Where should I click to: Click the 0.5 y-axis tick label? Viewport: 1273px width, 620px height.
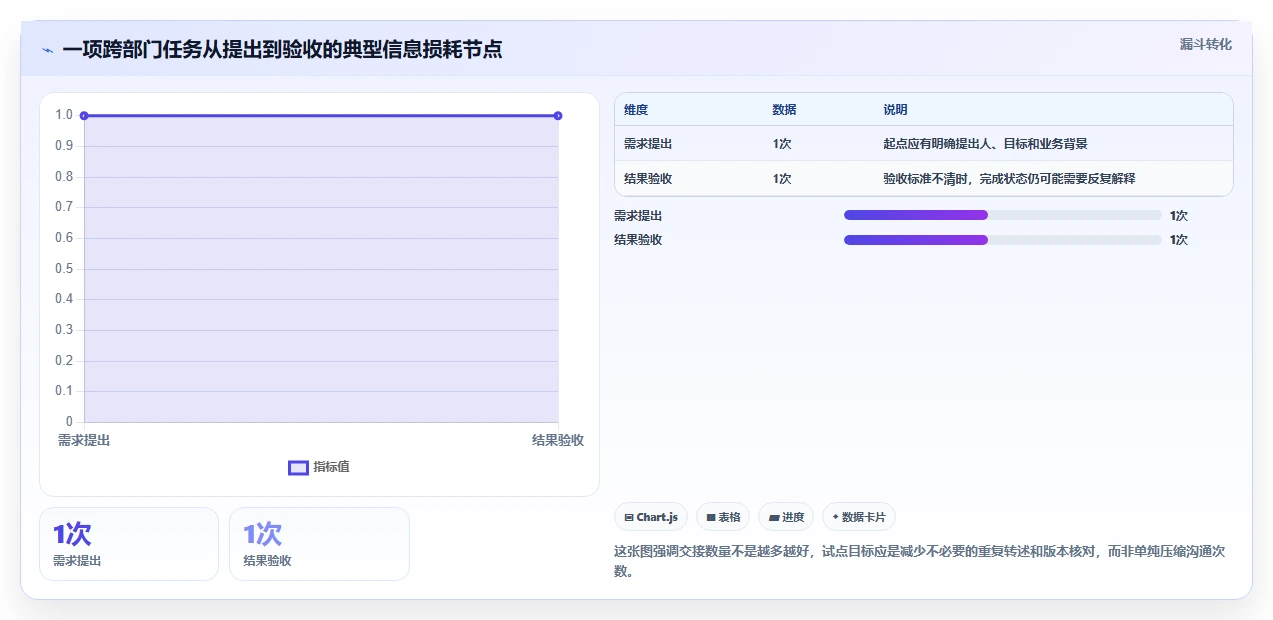(64, 268)
